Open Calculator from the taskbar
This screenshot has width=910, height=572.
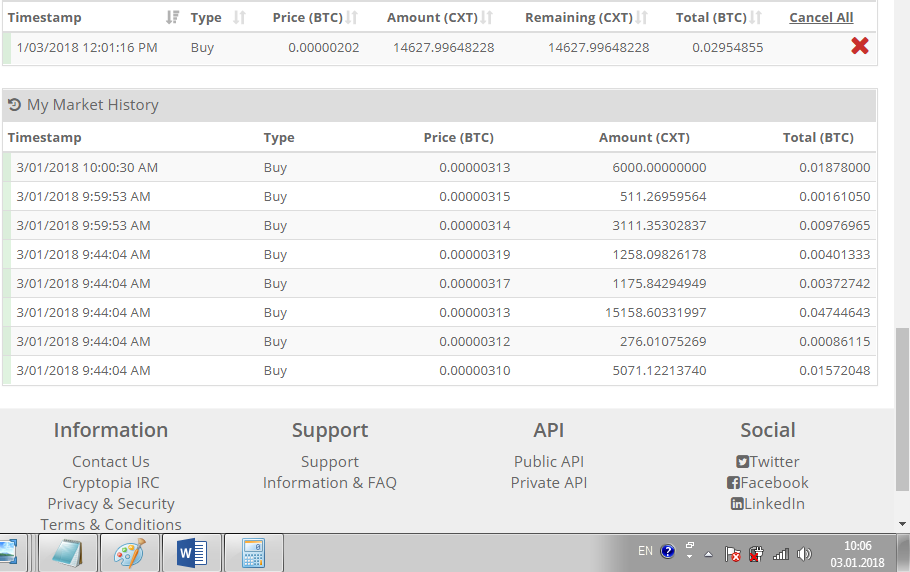pyautogui.click(x=253, y=553)
